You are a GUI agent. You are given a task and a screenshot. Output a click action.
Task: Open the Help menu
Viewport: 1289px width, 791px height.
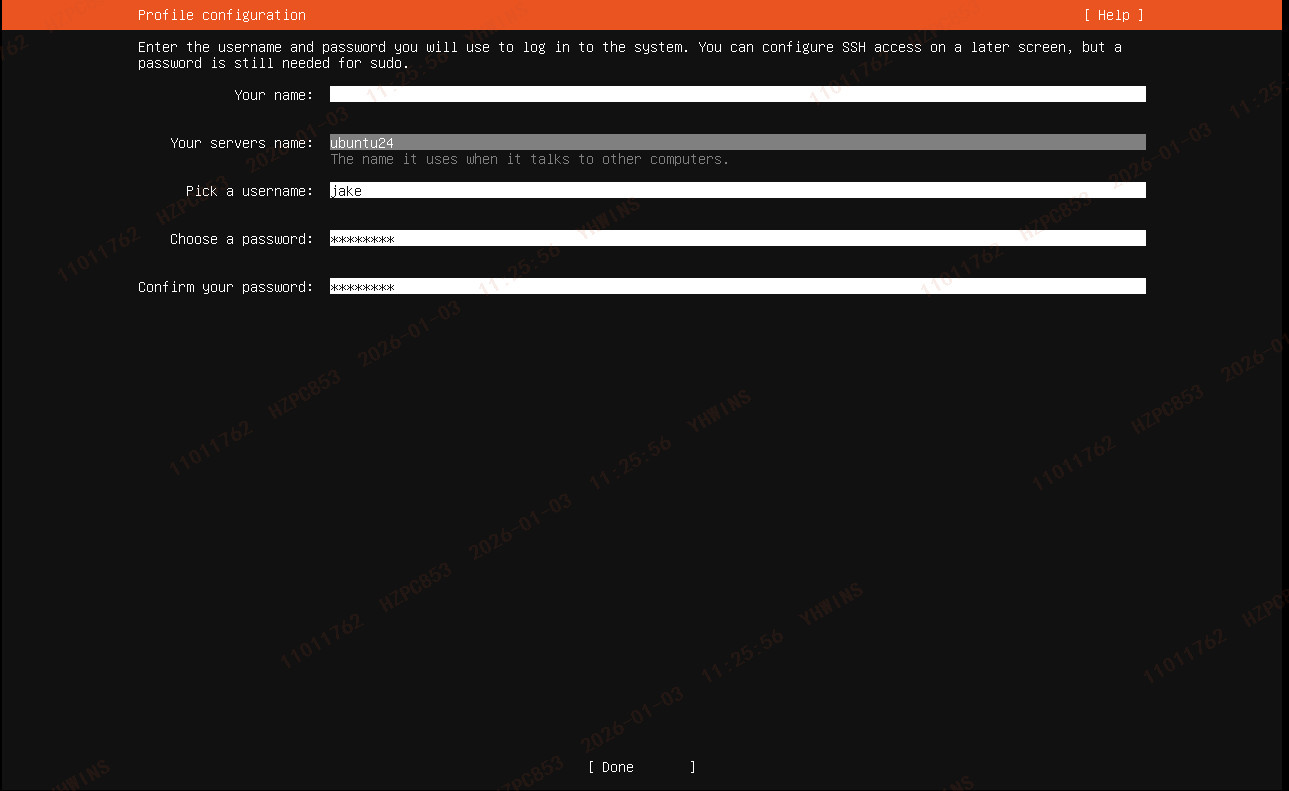coord(1113,15)
